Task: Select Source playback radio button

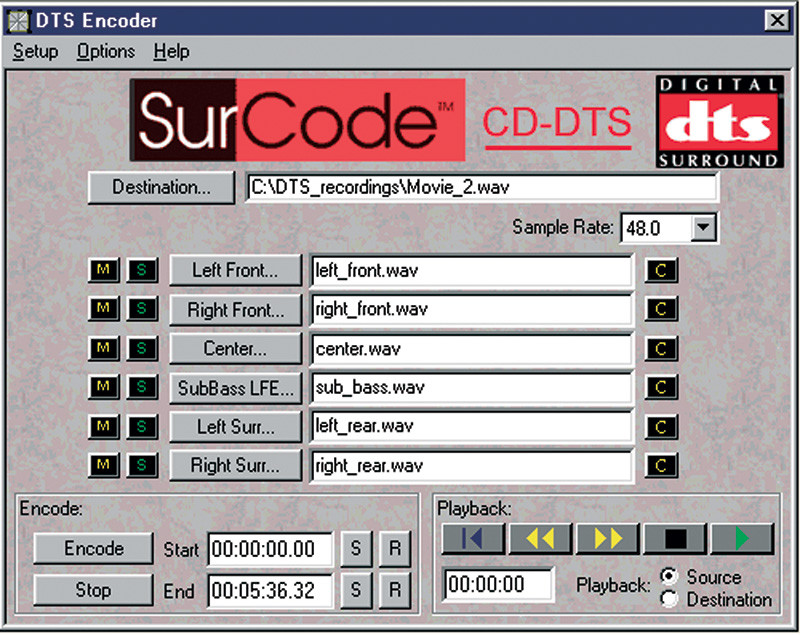Action: pos(669,576)
